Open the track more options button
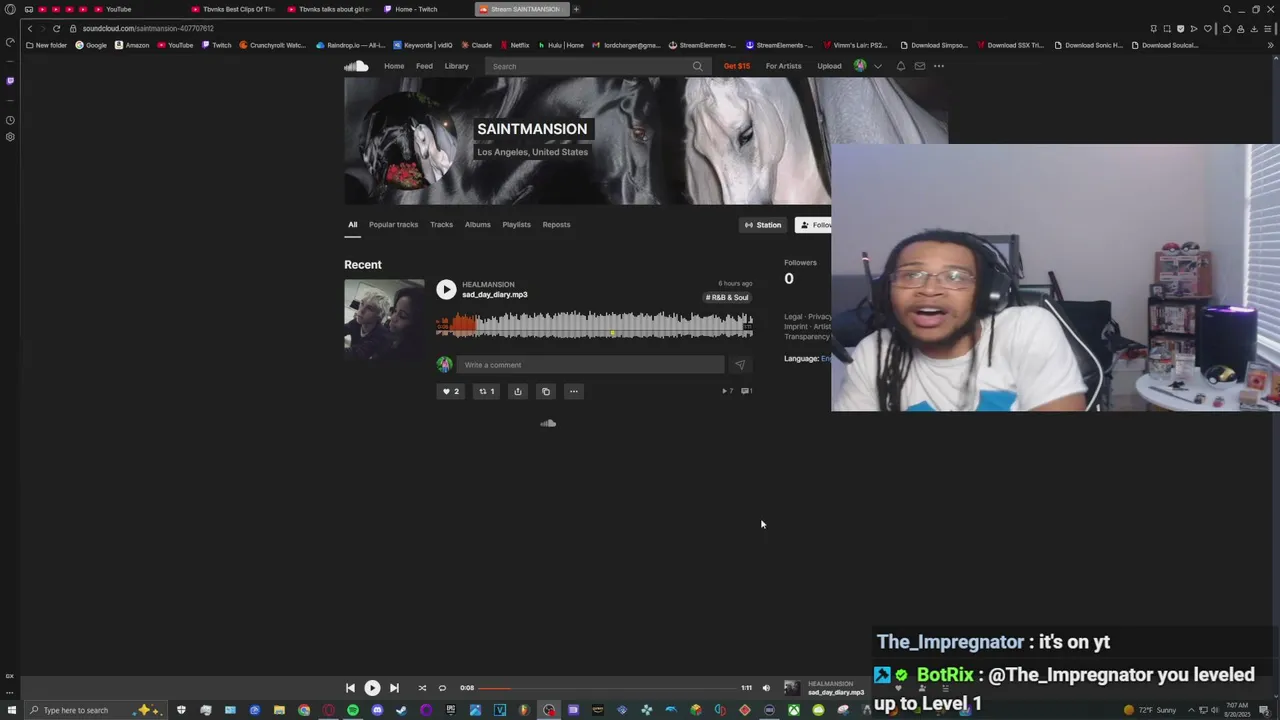Screen dimensions: 1280x720 click(x=574, y=391)
